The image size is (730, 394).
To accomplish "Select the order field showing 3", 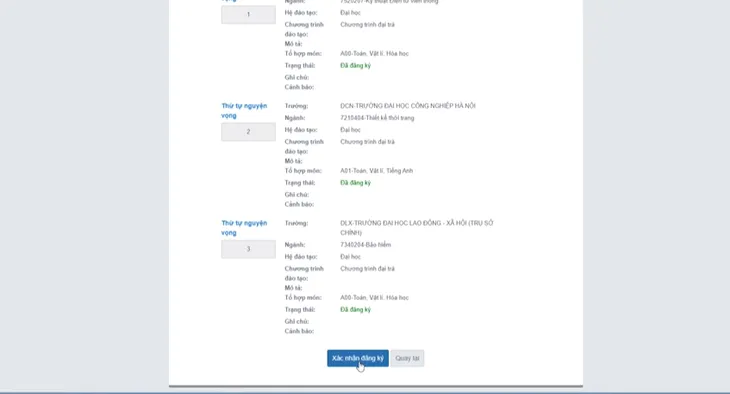I will (248, 249).
